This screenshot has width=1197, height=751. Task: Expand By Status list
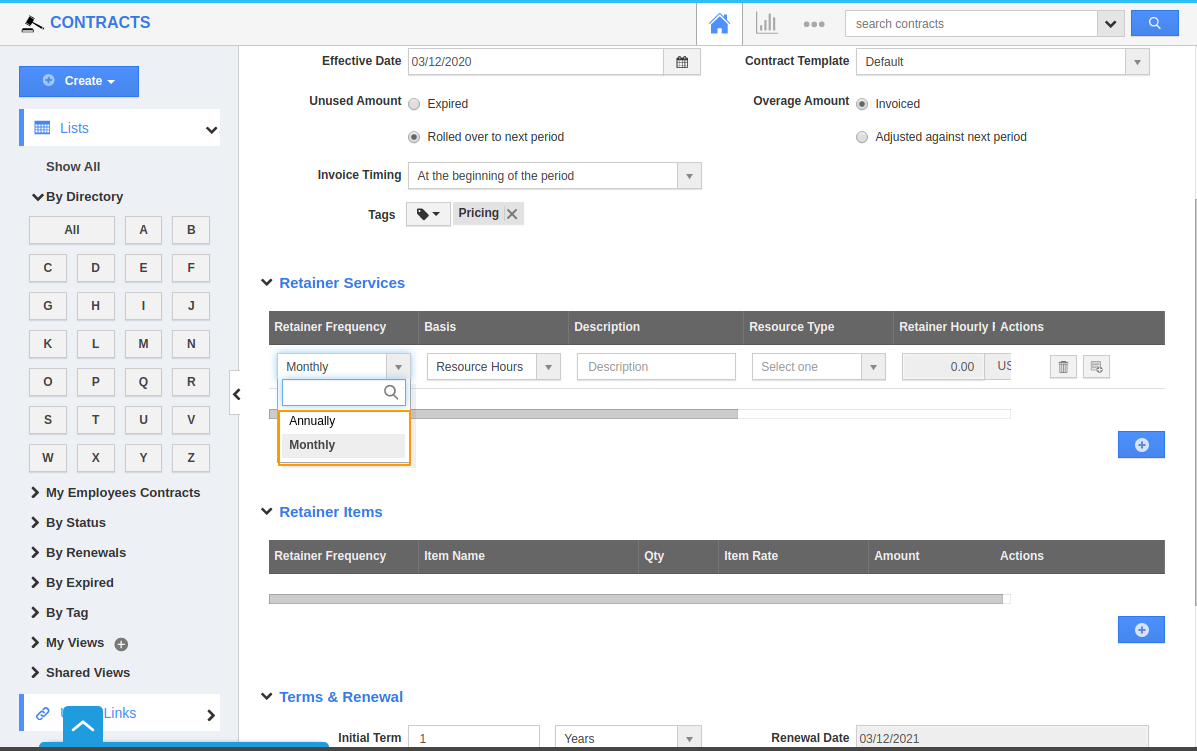35,522
